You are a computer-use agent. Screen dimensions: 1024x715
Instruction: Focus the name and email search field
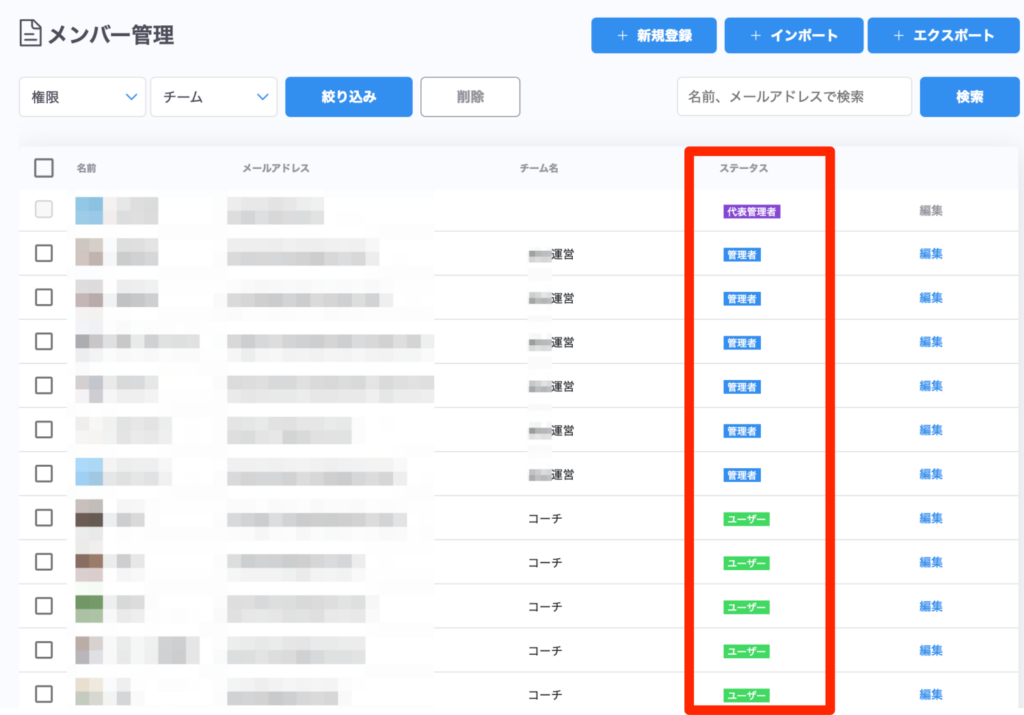click(x=794, y=97)
